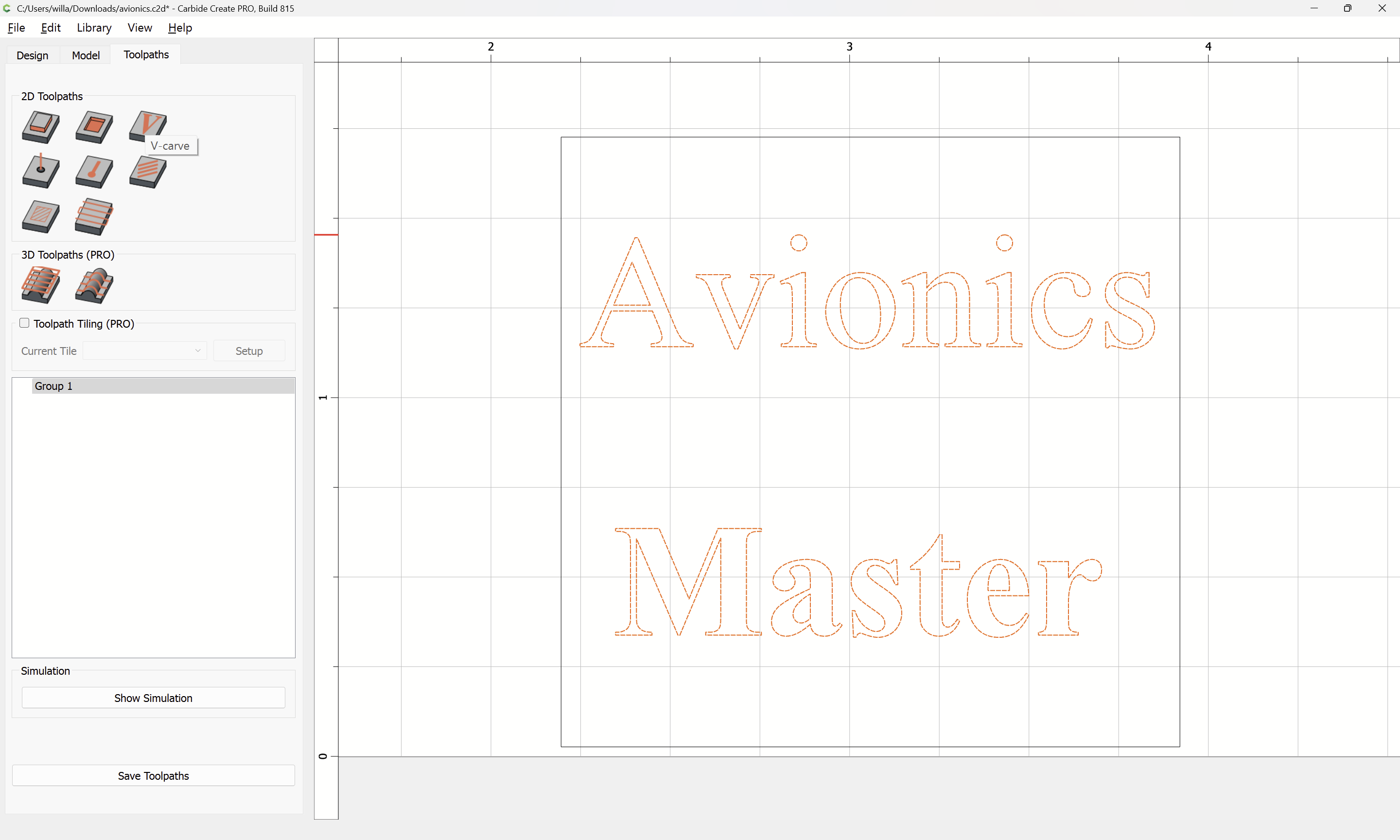Select the Advanced V-carve toolpath icon

click(x=148, y=172)
